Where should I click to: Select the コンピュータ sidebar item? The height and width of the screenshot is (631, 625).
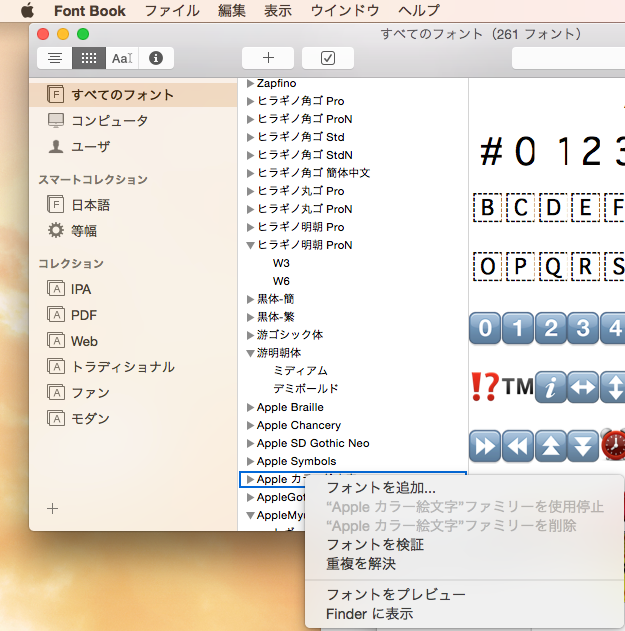click(x=133, y=121)
